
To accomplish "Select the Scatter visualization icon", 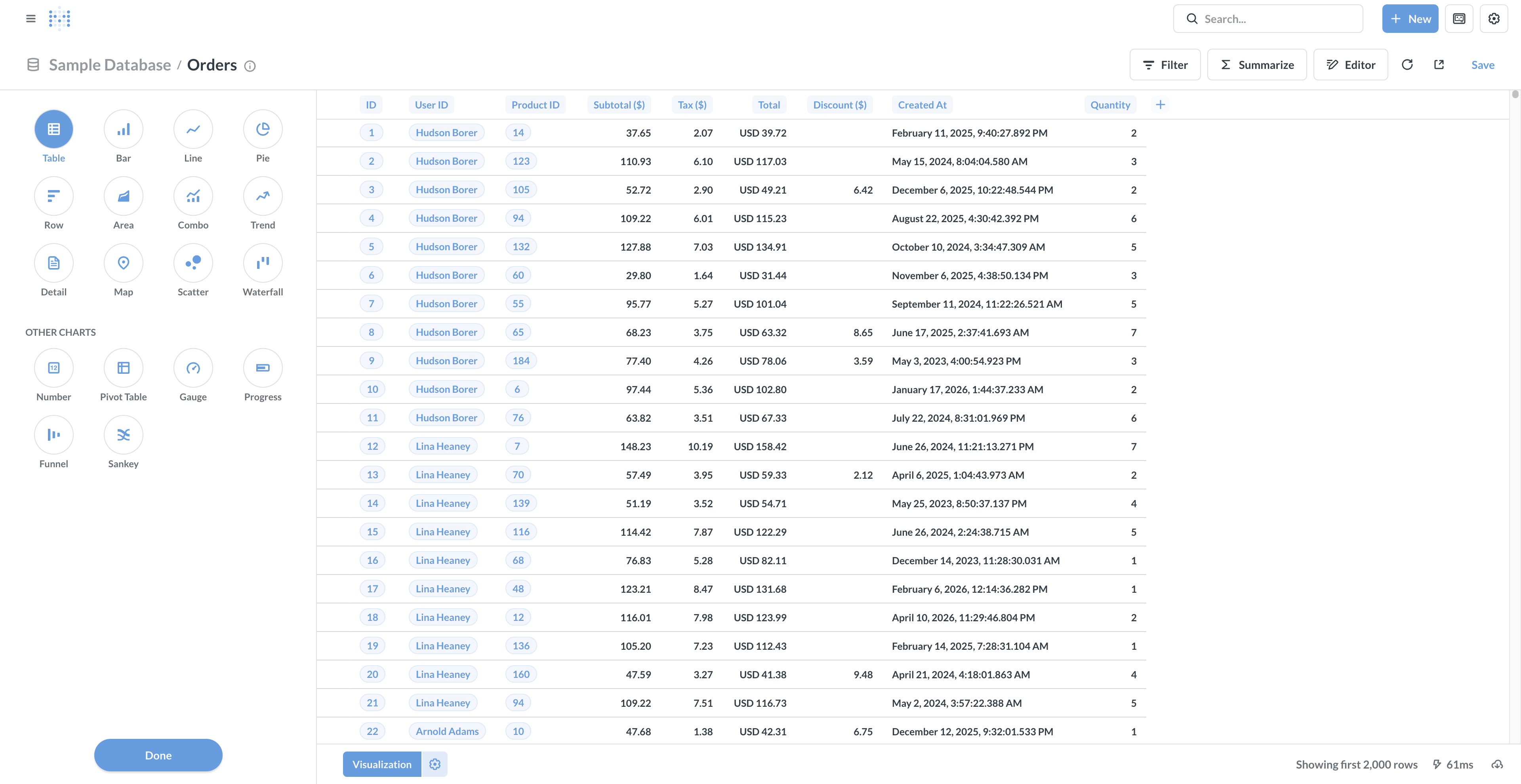I will click(193, 263).
